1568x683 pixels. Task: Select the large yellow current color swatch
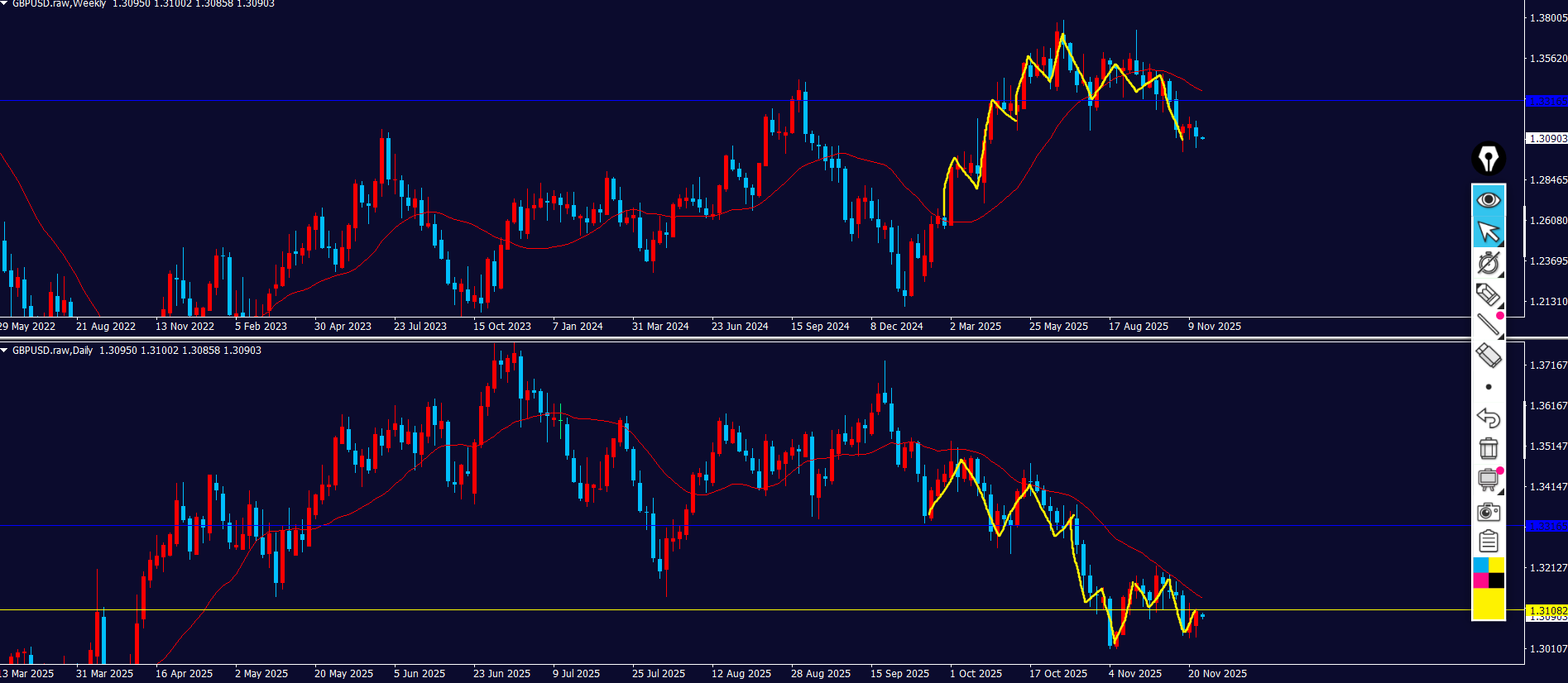point(1488,604)
